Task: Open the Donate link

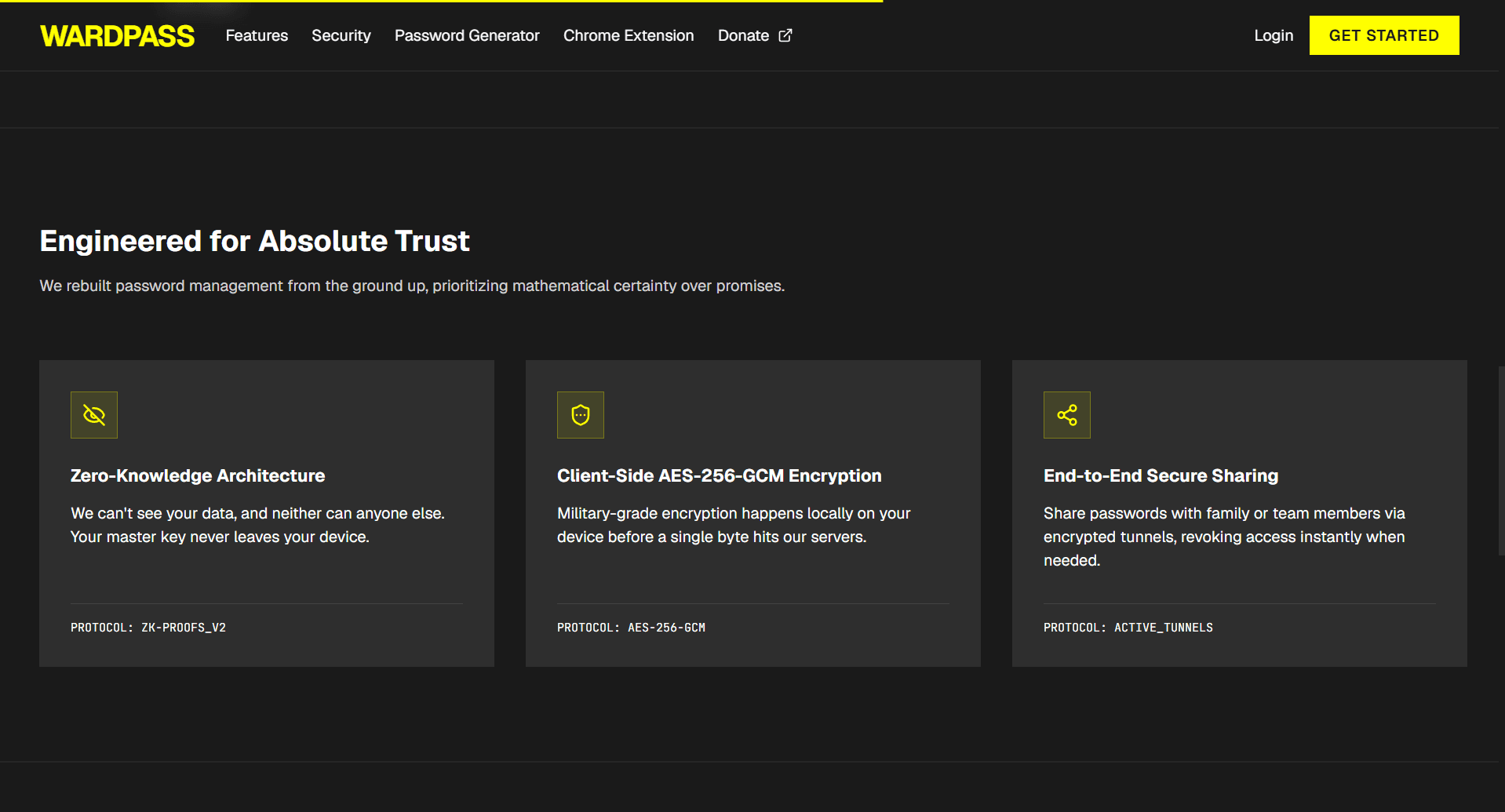Action: click(755, 35)
